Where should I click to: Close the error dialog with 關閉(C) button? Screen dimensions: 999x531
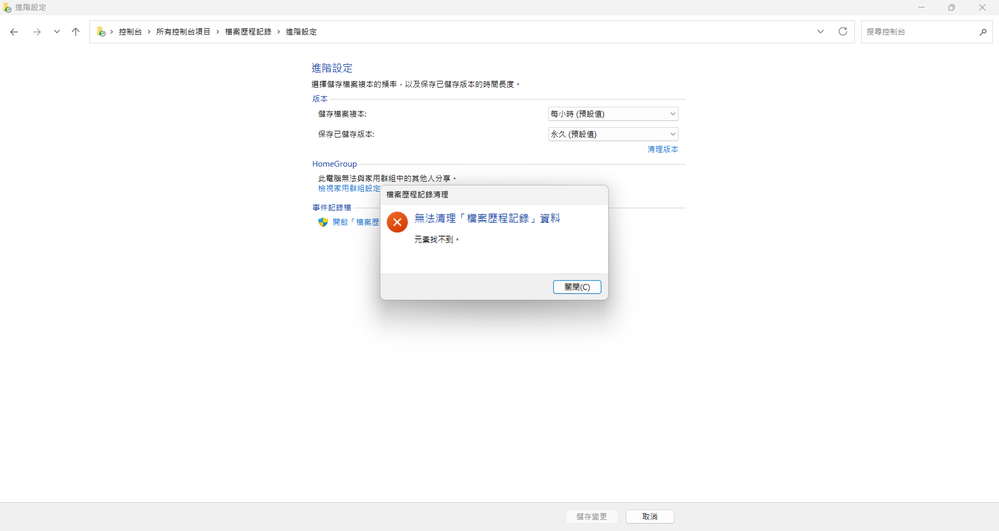coord(577,287)
